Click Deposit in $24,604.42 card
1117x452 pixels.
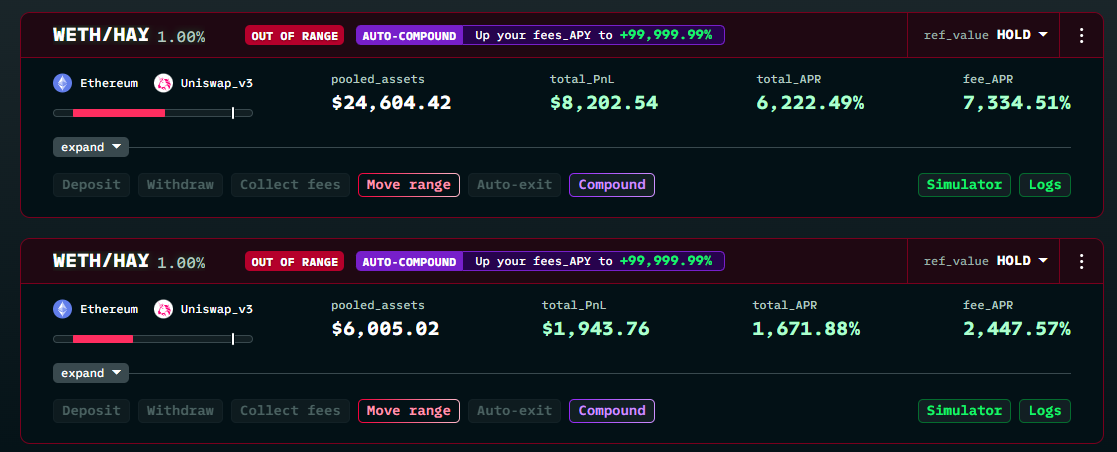(x=91, y=185)
